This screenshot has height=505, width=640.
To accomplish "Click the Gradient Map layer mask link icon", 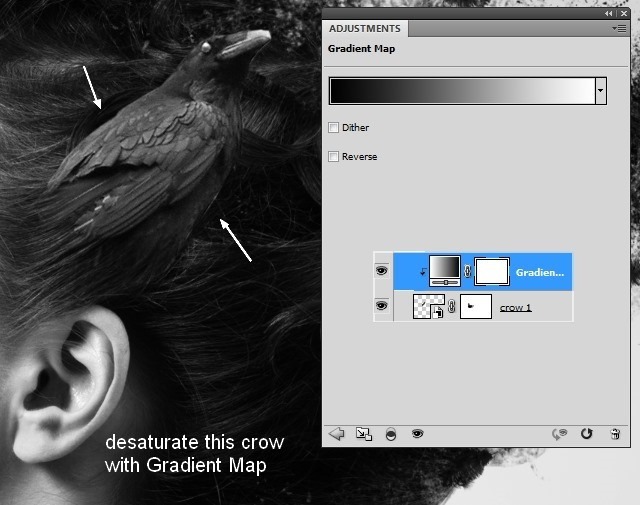I will [x=467, y=271].
